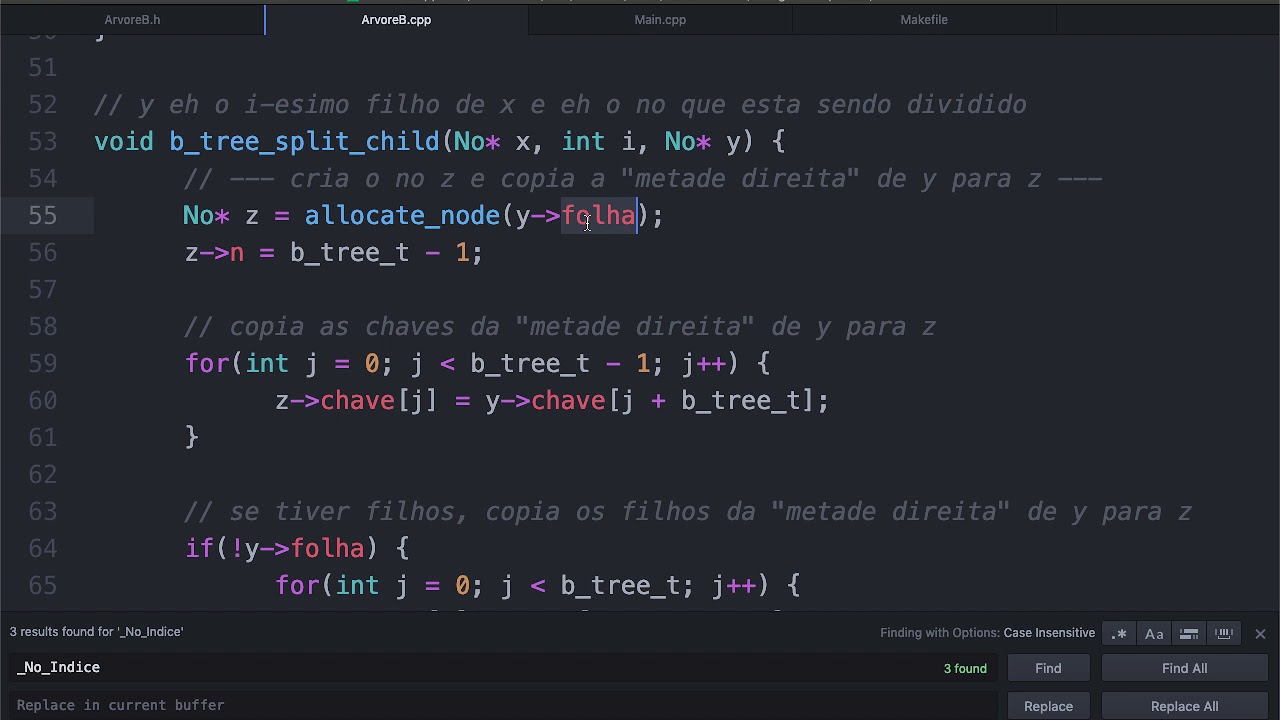Click allocate_node on line 55
The height and width of the screenshot is (720, 1280).
pyautogui.click(x=402, y=215)
